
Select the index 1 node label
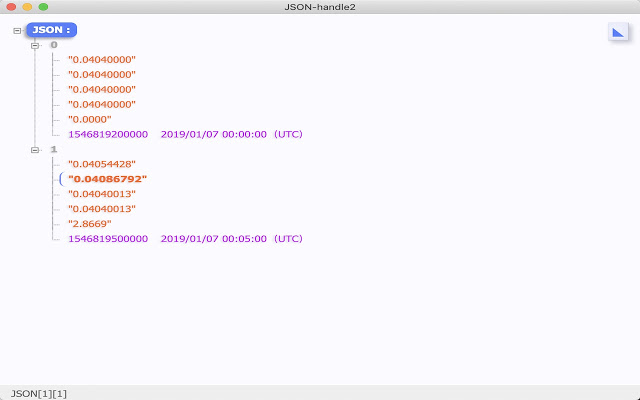[54, 149]
